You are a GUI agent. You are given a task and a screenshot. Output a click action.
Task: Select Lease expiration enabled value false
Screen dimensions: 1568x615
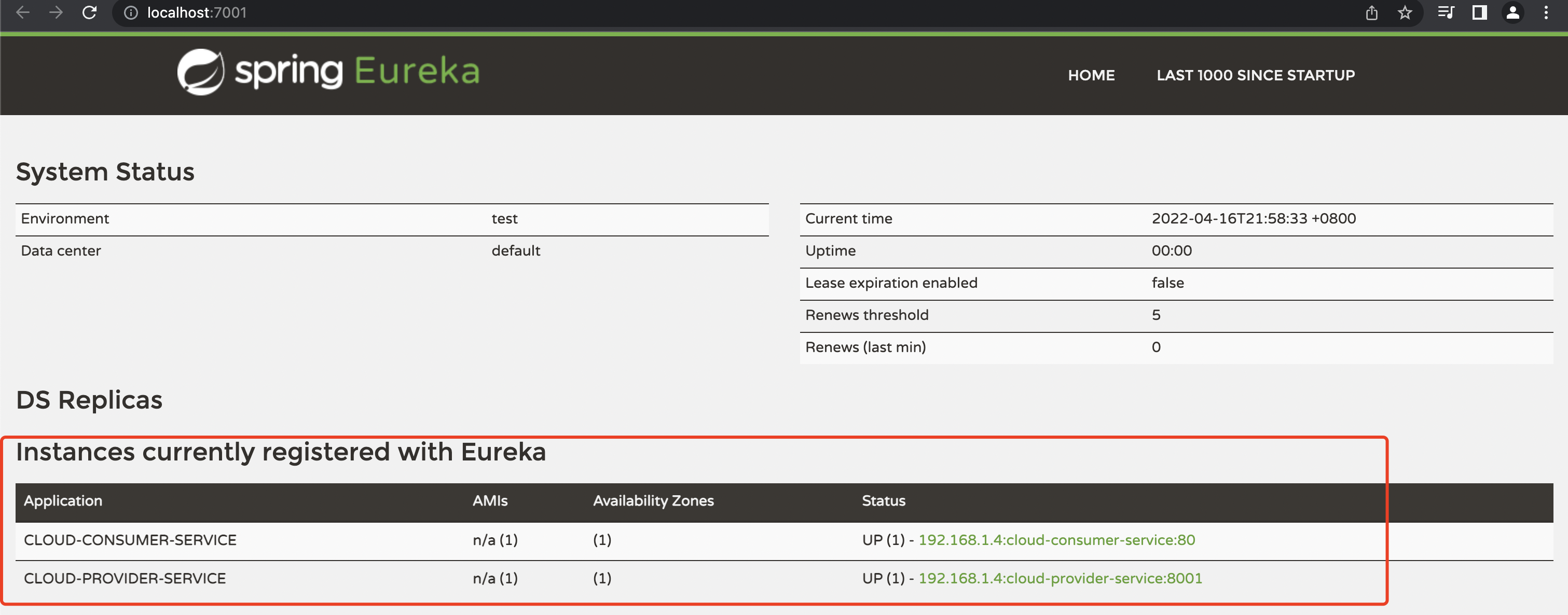click(1167, 283)
